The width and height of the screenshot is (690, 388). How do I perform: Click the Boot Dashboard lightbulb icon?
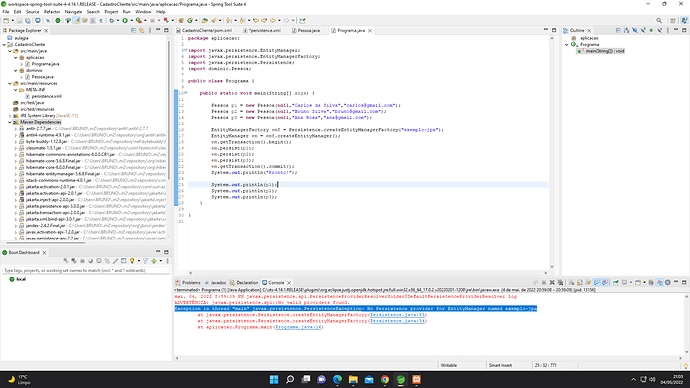point(132,261)
